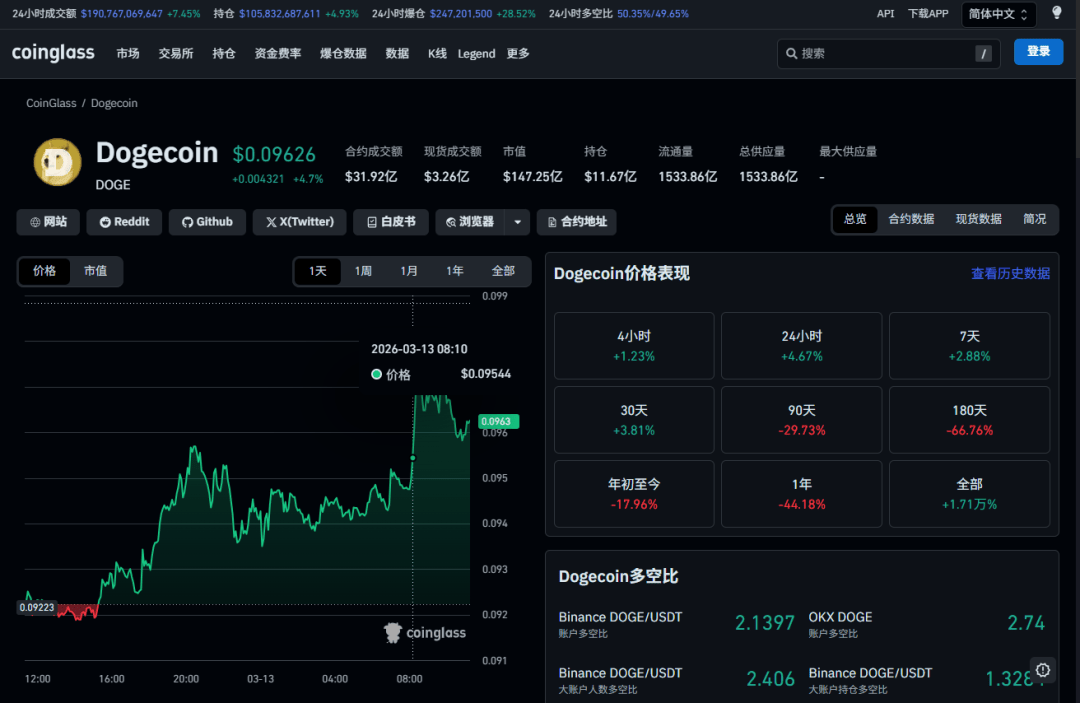Open the Reddit link button

coord(125,222)
